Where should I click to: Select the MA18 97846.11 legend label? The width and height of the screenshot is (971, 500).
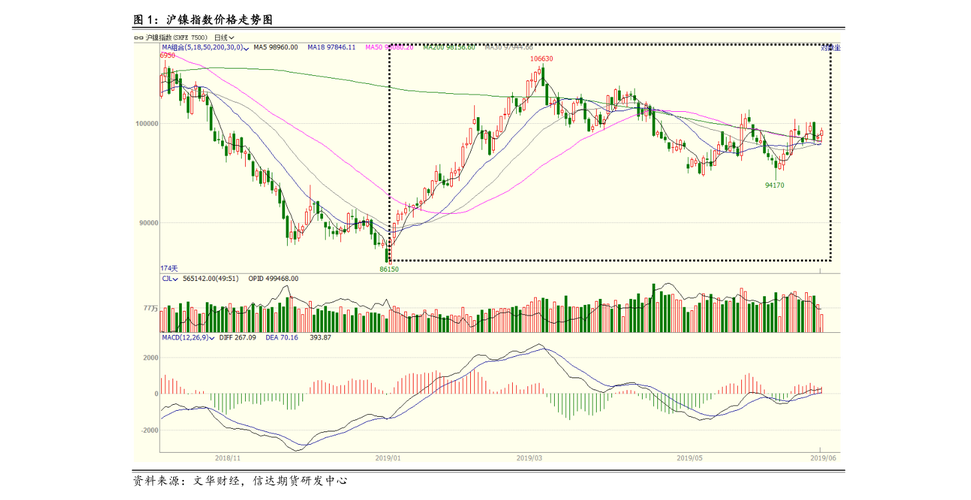pos(332,47)
